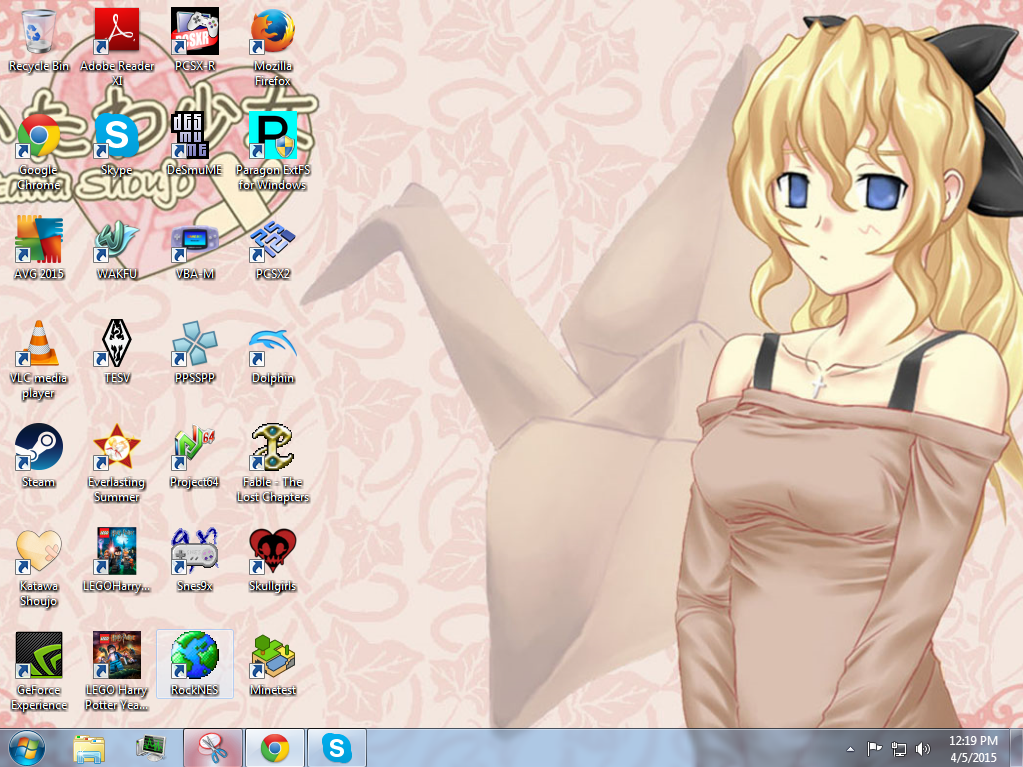Select the Mozilla Firefox desktop shortcut
This screenshot has height=767, width=1023.
pos(273,47)
